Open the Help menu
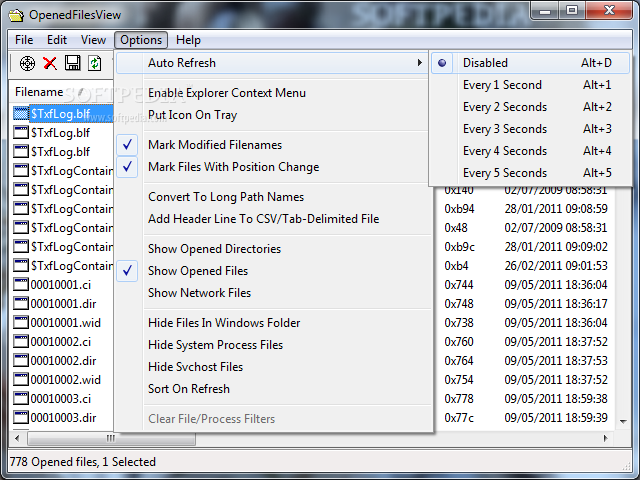This screenshot has width=640, height=480. click(x=188, y=40)
